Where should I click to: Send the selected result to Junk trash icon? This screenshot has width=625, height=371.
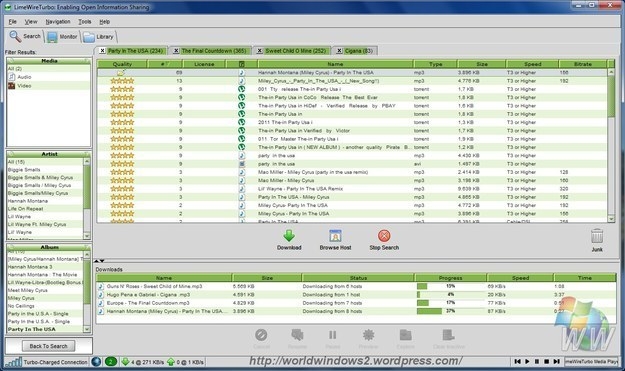(x=597, y=236)
